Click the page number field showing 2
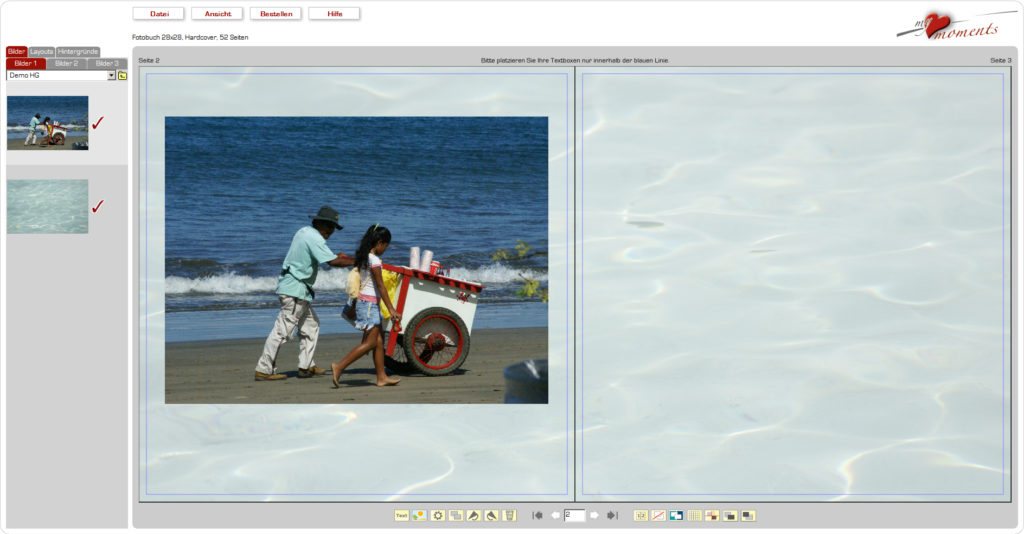Viewport: 1024px width, 534px height. (574, 516)
